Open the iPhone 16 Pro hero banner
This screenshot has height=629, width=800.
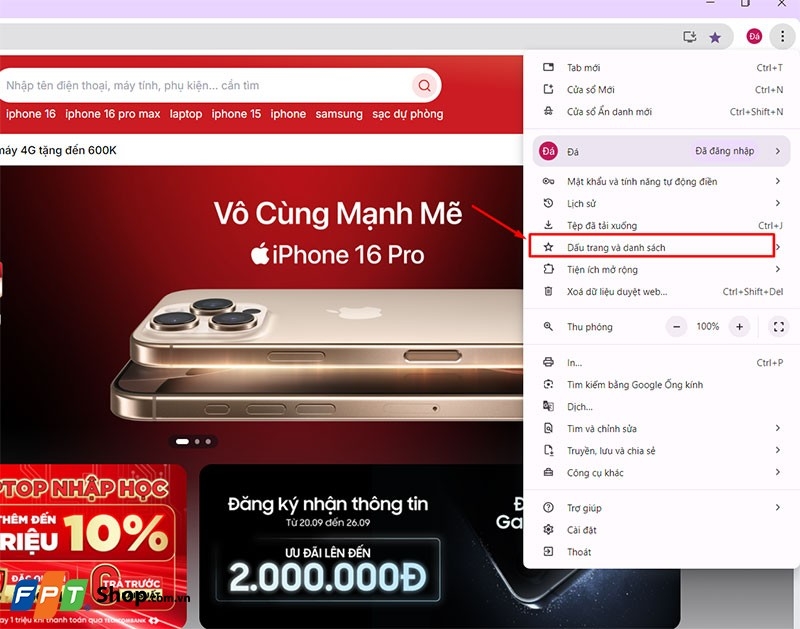tap(261, 314)
